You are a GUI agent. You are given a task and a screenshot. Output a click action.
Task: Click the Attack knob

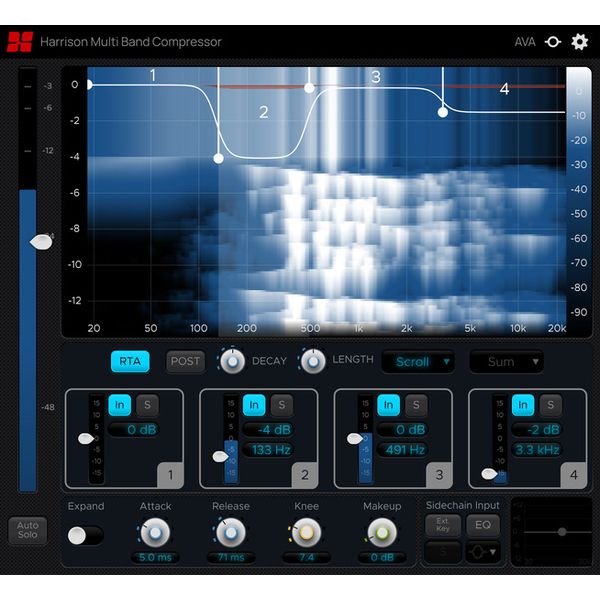(x=155, y=532)
